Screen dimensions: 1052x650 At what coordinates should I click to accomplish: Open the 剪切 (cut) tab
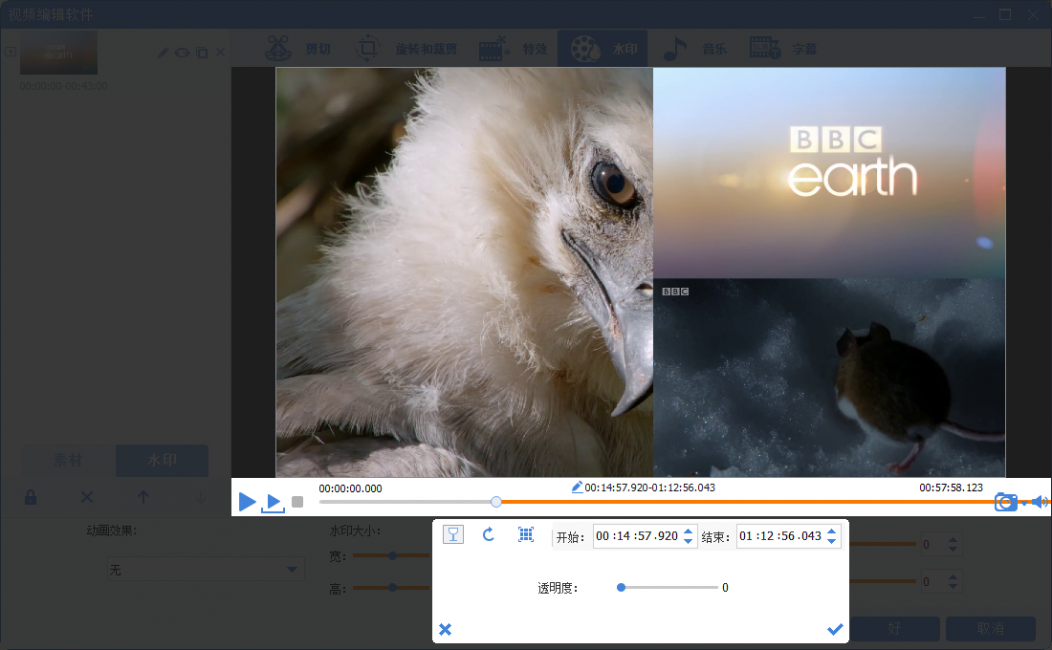point(298,48)
